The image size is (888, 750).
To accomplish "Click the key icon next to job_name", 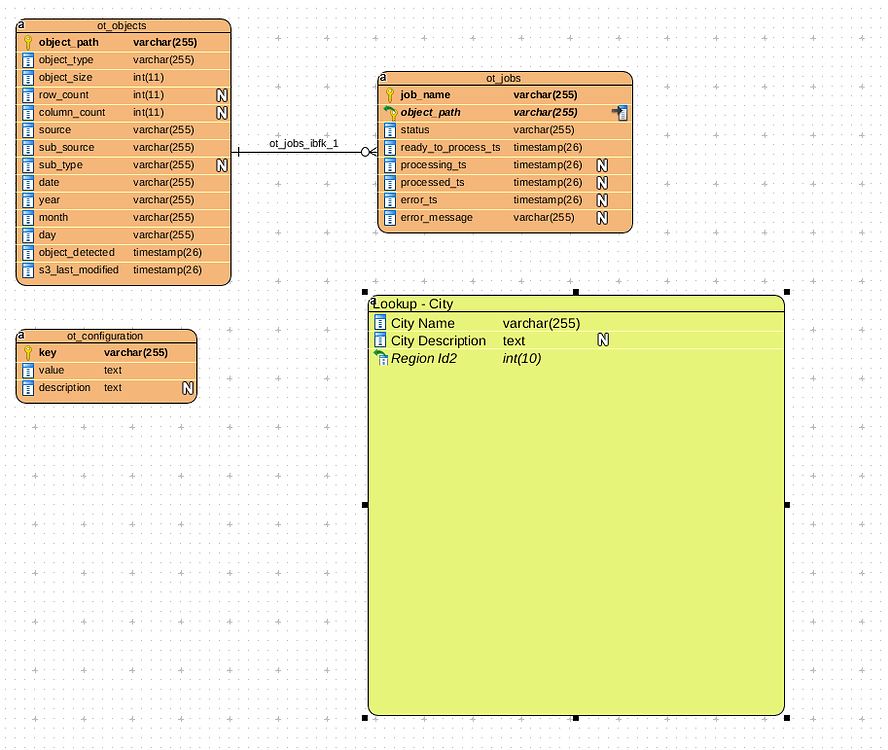I will 390,95.
